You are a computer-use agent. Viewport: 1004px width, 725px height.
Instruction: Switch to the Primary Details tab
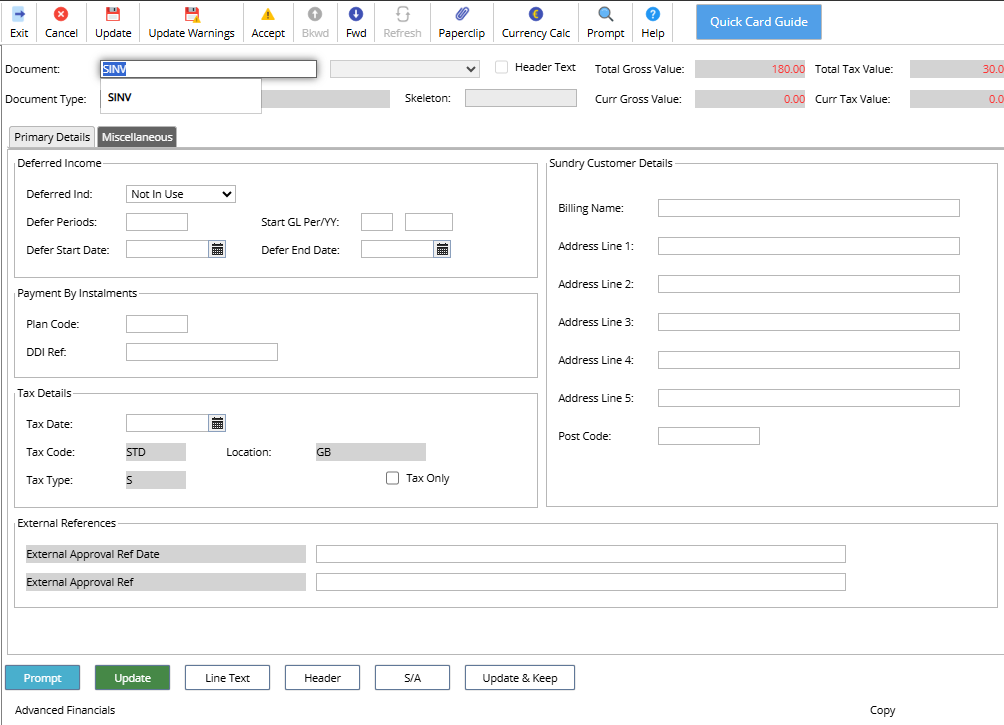click(52, 137)
